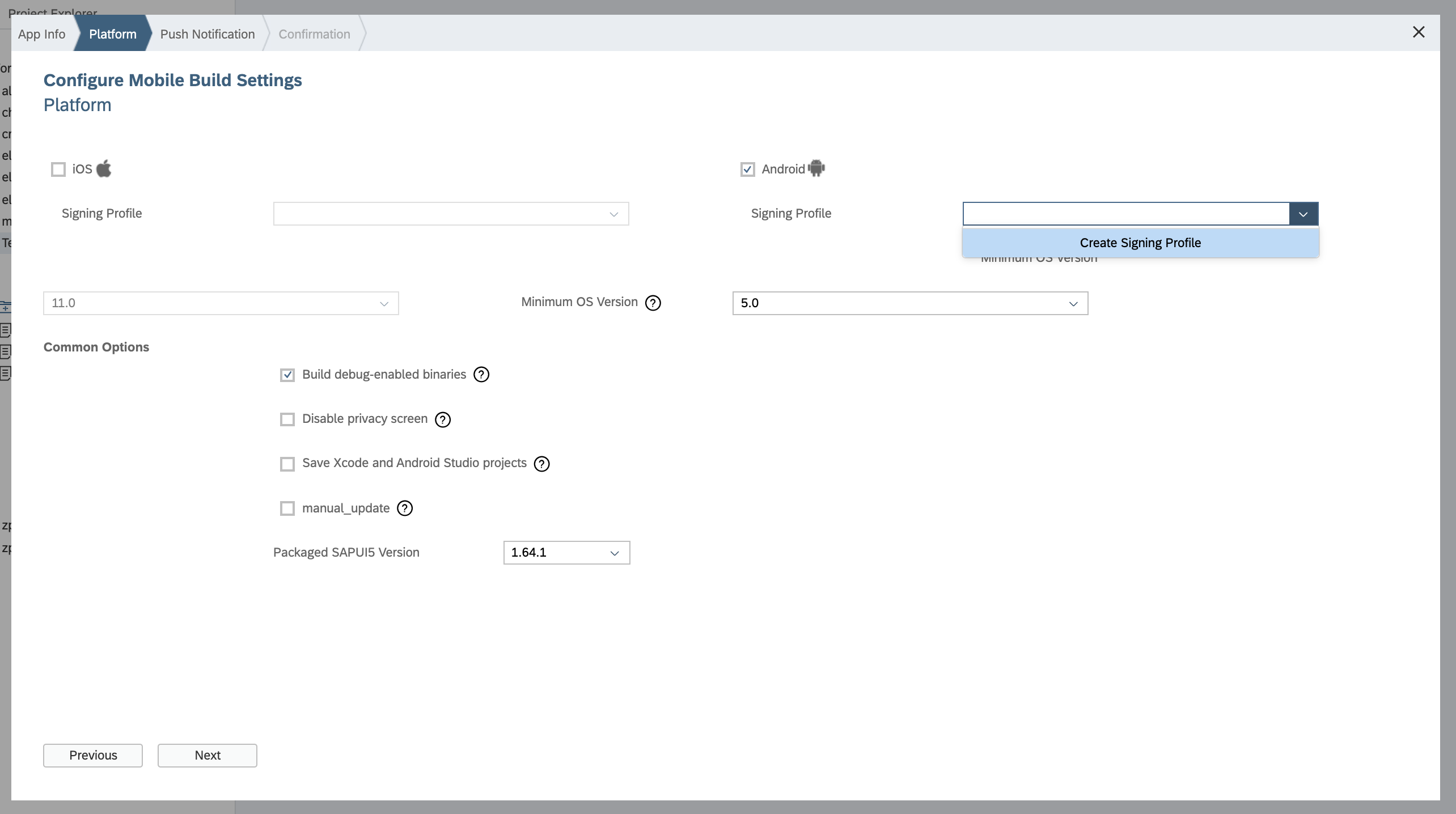Click the Next button
The height and width of the screenshot is (814, 1456).
[x=208, y=756]
